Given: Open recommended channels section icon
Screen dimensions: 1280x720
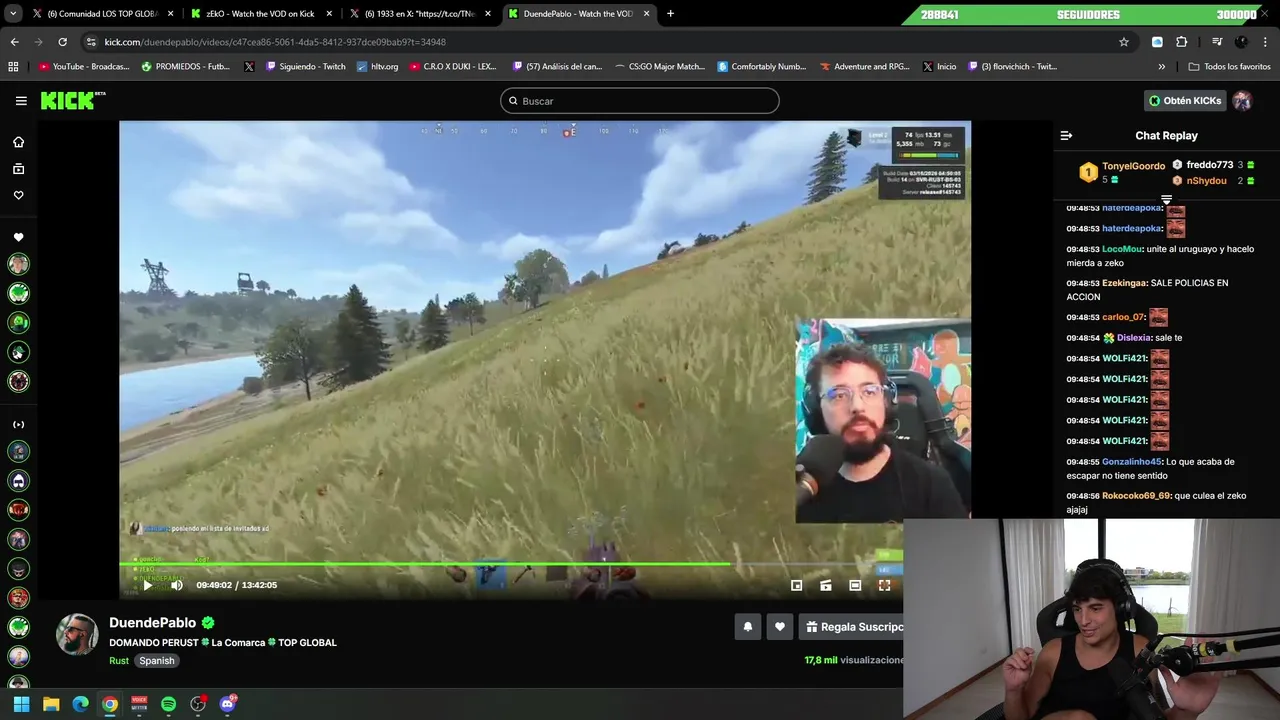Looking at the screenshot, I should click(x=18, y=425).
